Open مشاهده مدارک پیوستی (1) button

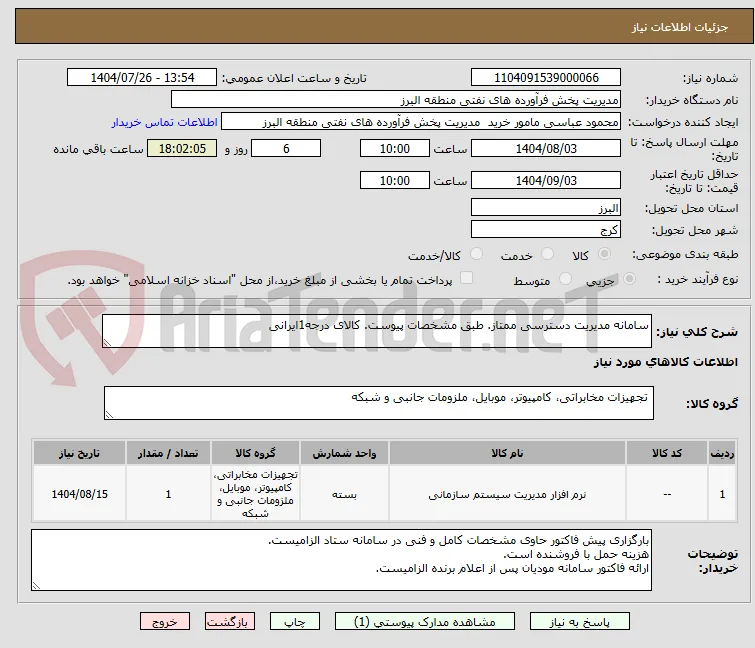(x=425, y=622)
